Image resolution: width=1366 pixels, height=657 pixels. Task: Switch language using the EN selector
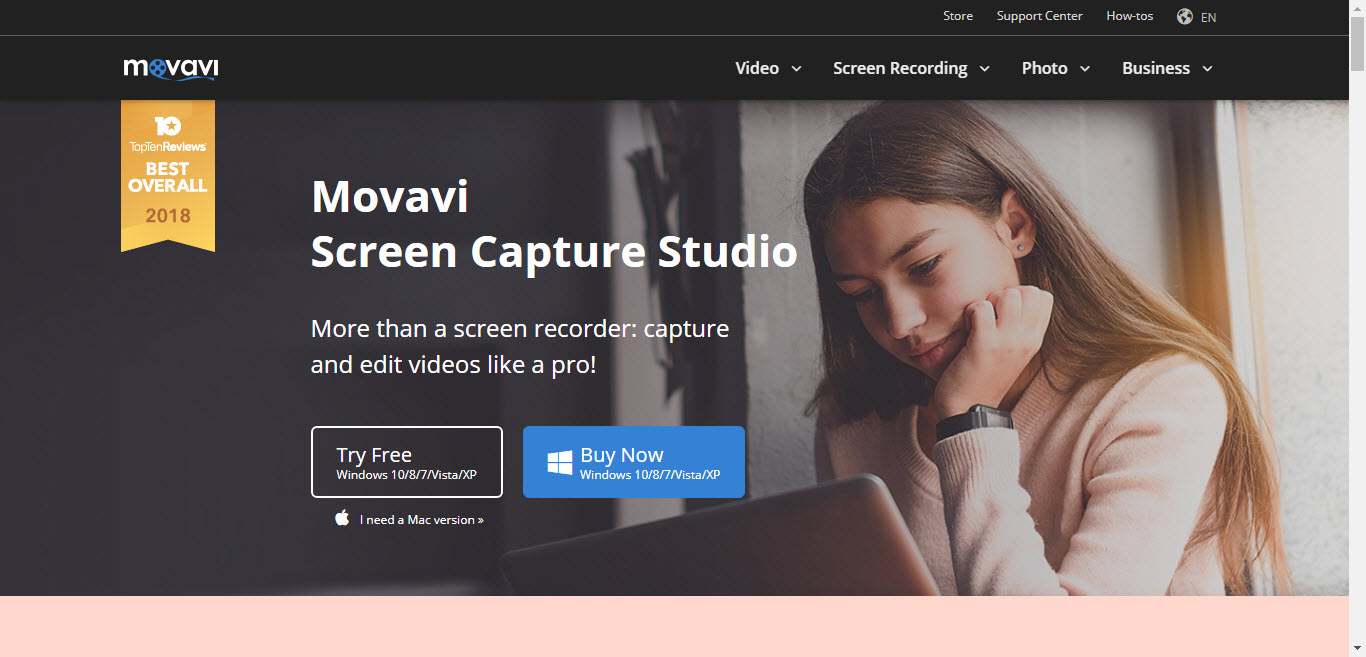(x=1208, y=17)
